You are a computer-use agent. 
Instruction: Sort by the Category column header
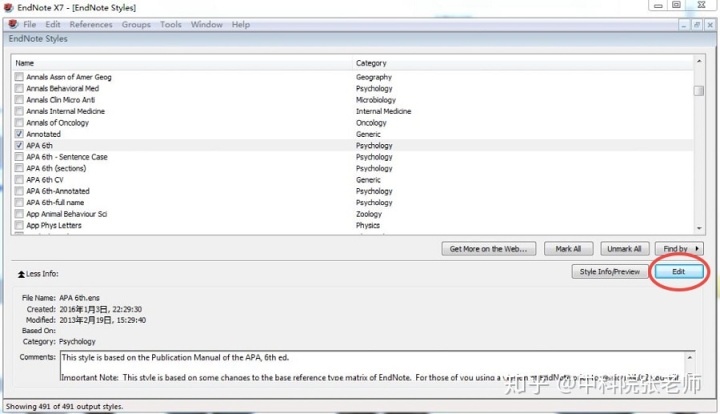pos(523,63)
